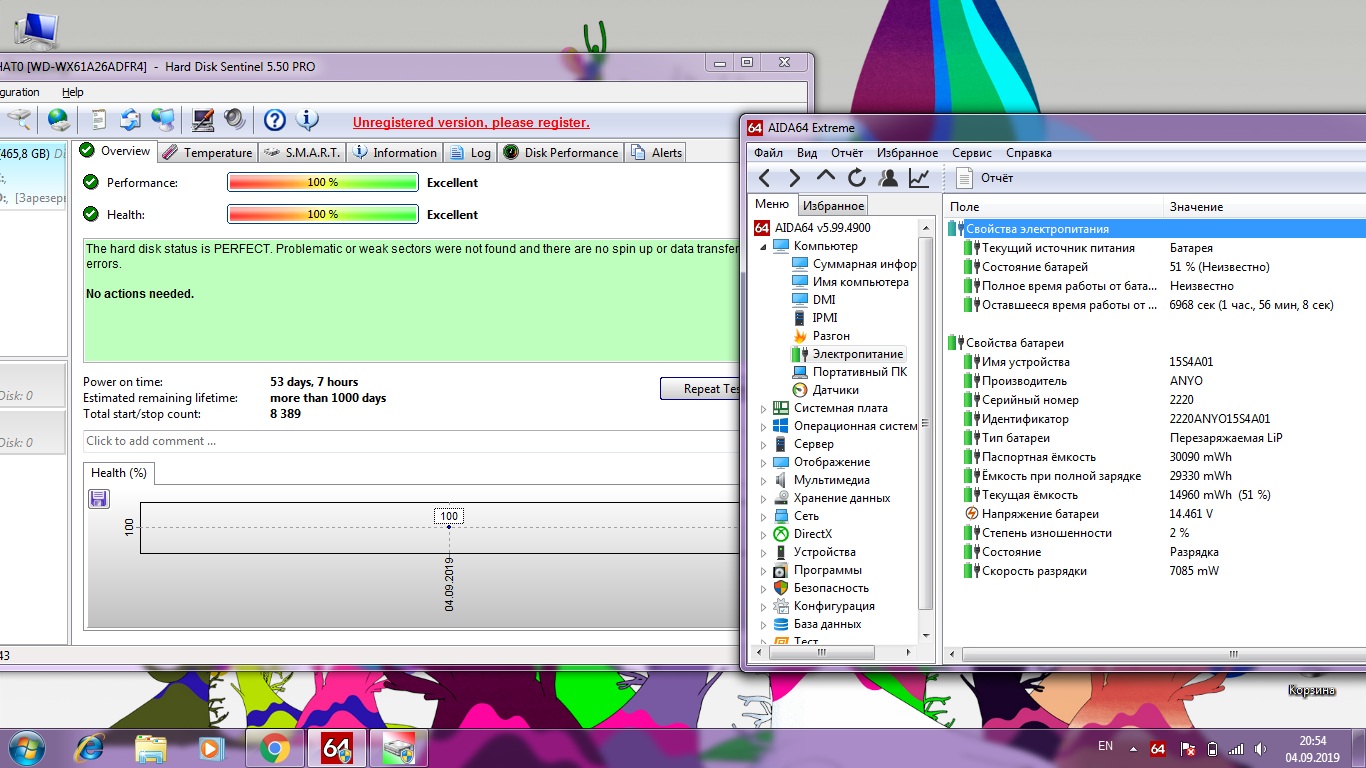
Task: Go back with AIDA64 left arrow
Action: (765, 178)
